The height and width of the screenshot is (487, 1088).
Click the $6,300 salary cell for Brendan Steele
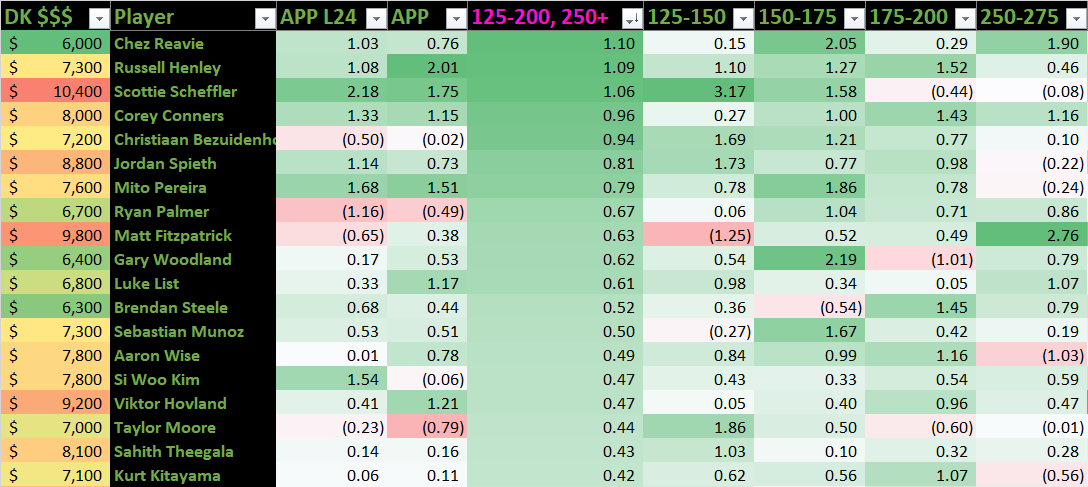pos(55,307)
